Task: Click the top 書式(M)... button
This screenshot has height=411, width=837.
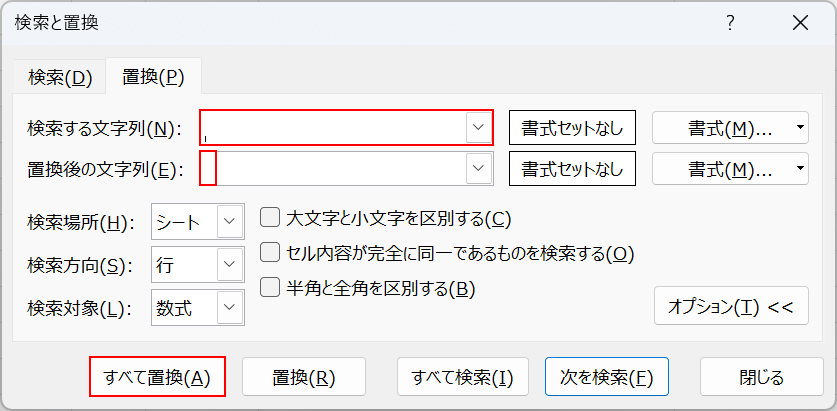Action: pyautogui.click(x=722, y=128)
